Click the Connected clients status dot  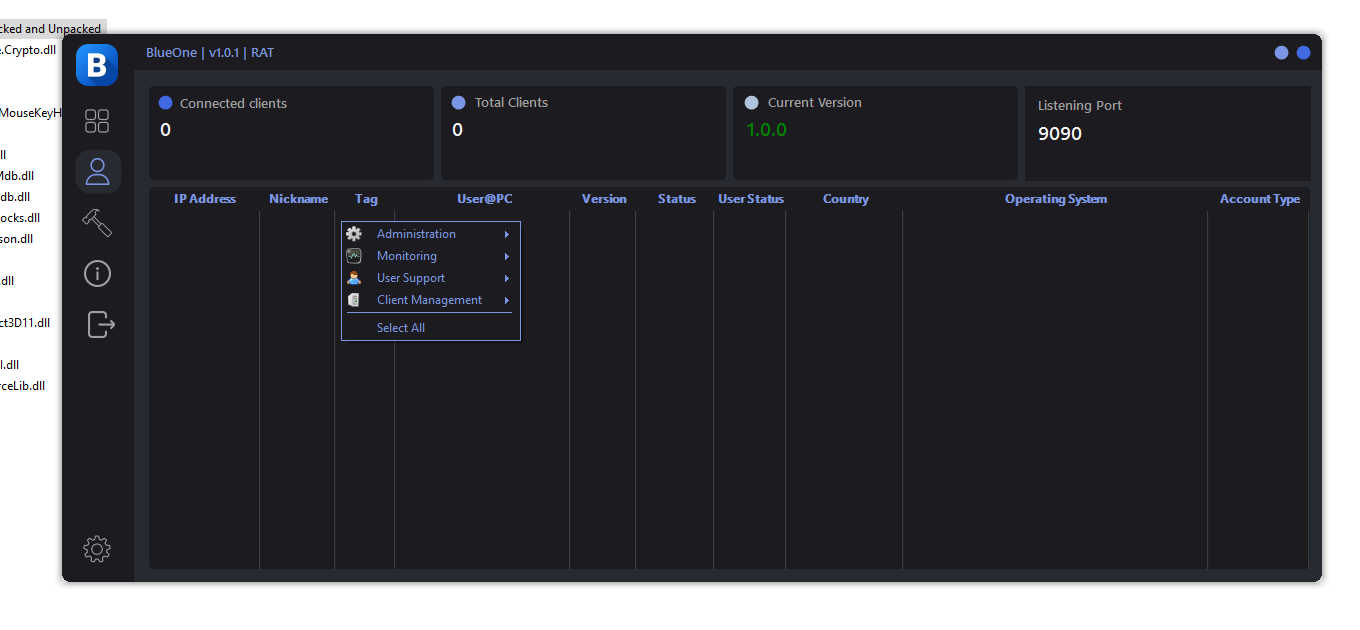point(165,101)
